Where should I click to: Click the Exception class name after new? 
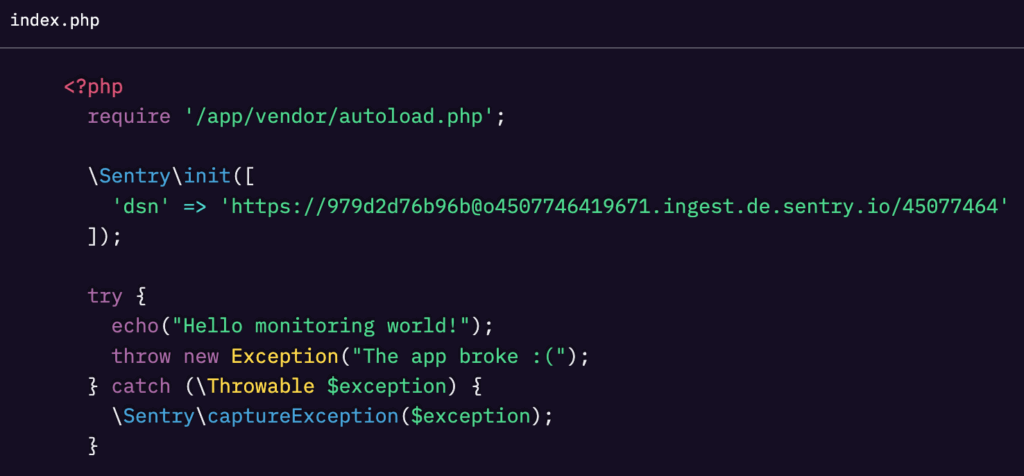click(284, 356)
